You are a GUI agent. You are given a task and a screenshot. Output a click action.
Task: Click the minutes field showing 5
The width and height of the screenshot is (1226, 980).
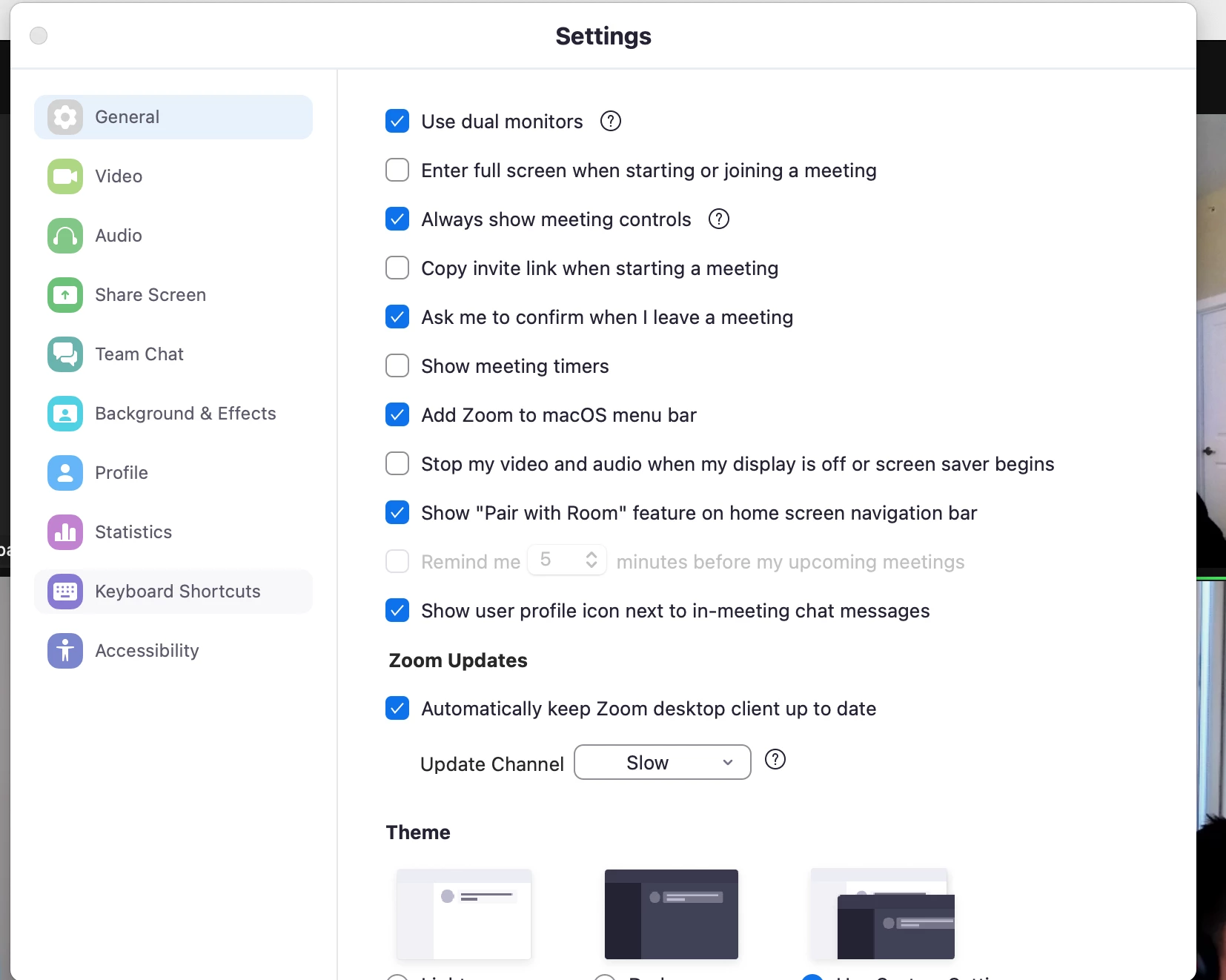tap(567, 560)
